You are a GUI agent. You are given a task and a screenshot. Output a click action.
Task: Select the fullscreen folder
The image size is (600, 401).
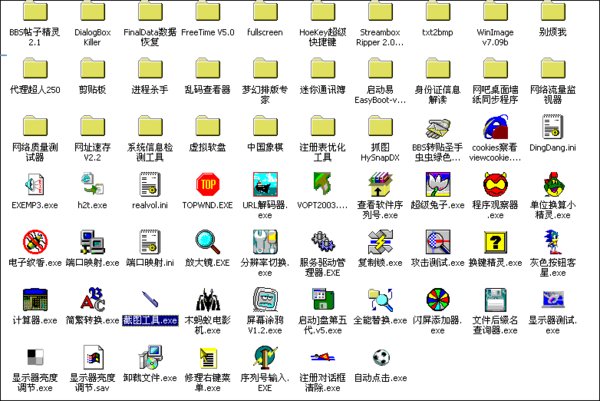point(265,11)
